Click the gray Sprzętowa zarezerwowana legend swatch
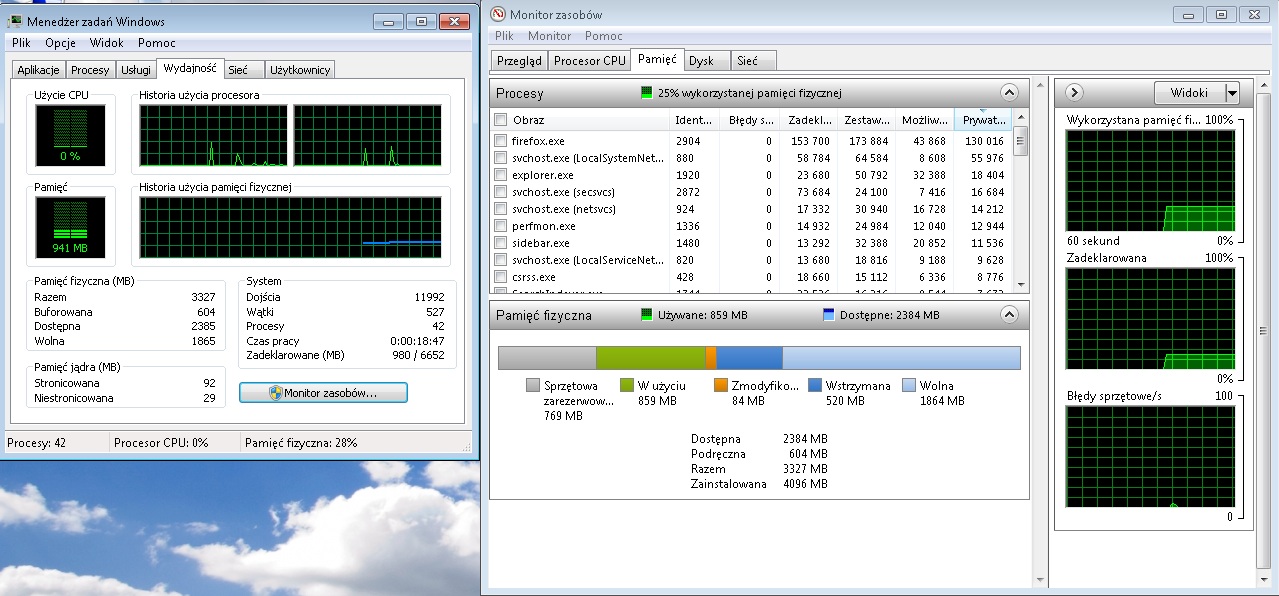The image size is (1279, 596). click(x=533, y=385)
